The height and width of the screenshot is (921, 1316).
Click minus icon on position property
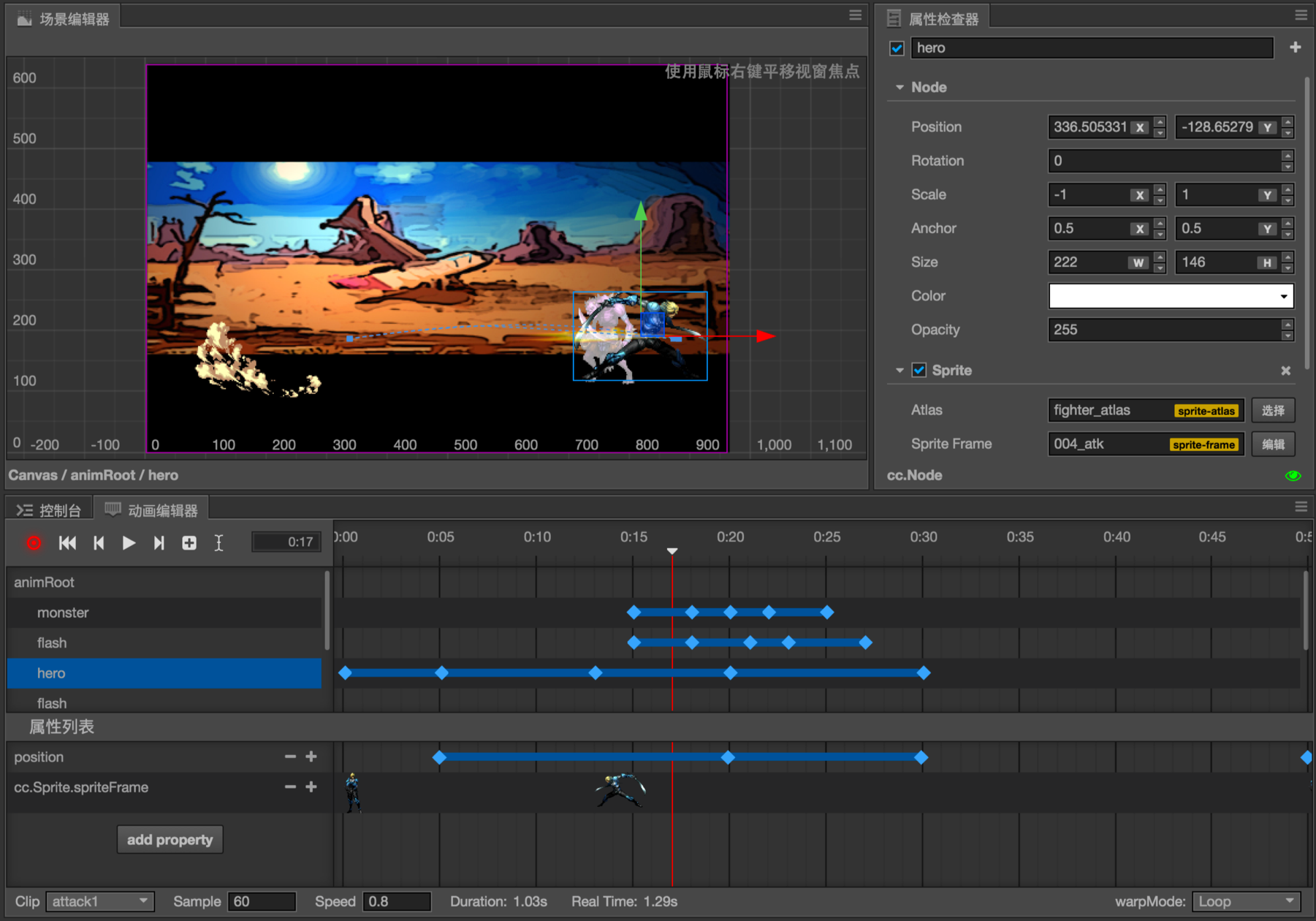click(290, 757)
